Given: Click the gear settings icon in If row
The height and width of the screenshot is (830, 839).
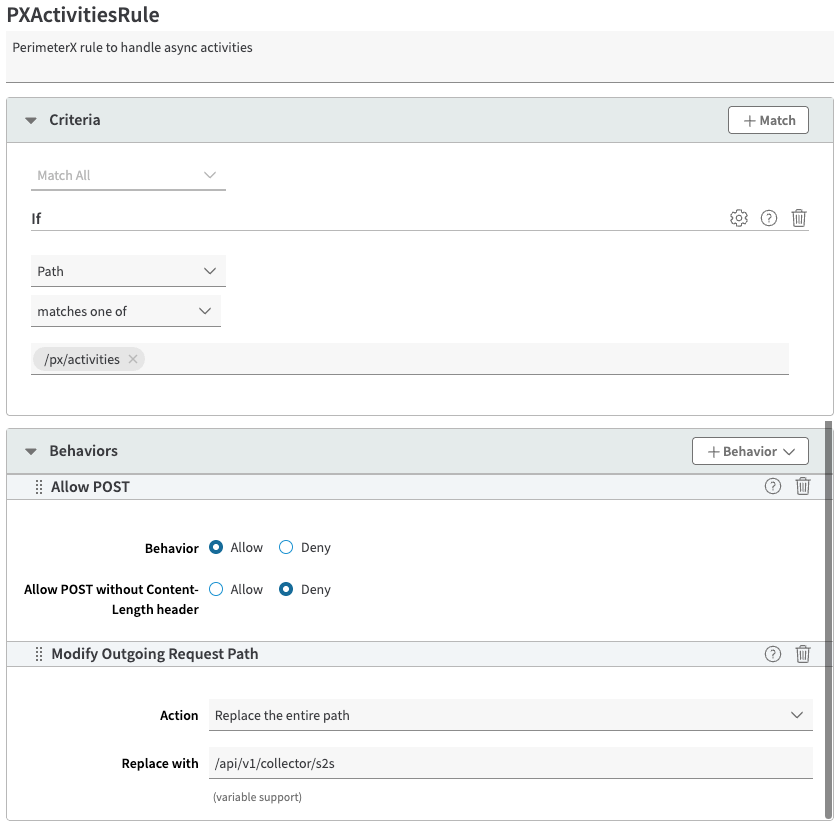Looking at the screenshot, I should (739, 218).
